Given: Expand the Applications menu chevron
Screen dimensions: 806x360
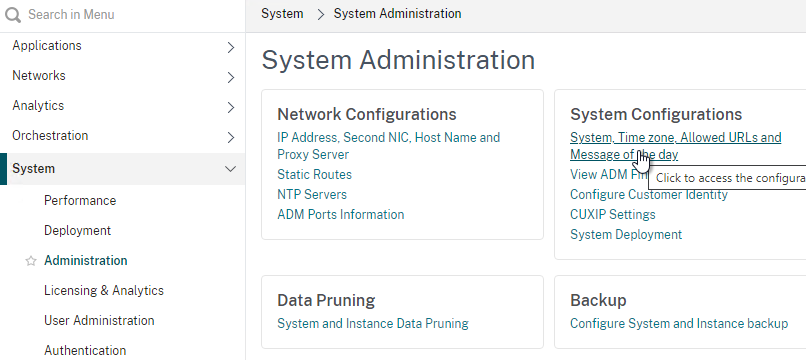Looking at the screenshot, I should 231,47.
